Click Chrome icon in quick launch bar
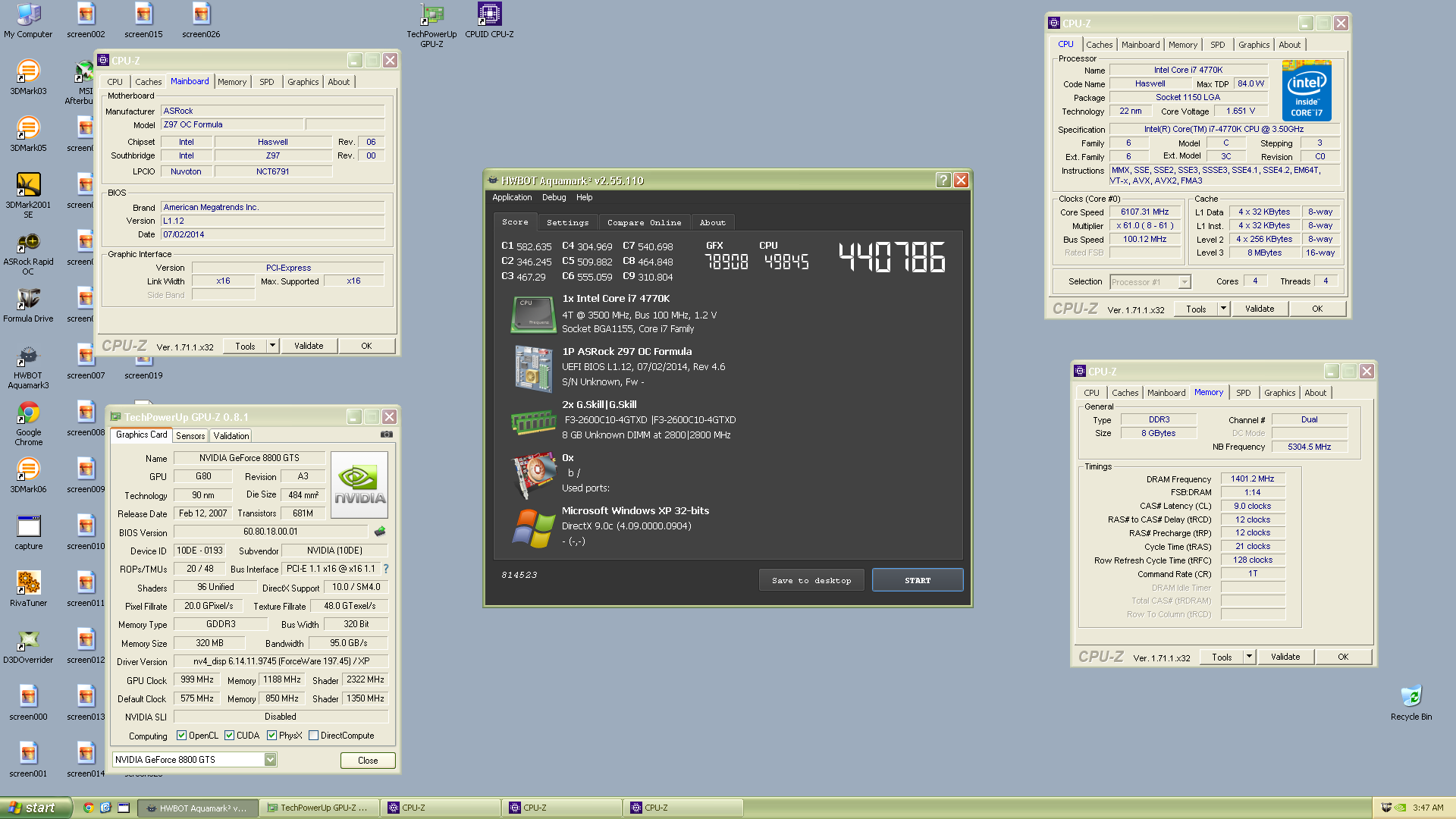This screenshot has width=1456, height=819. click(x=89, y=808)
